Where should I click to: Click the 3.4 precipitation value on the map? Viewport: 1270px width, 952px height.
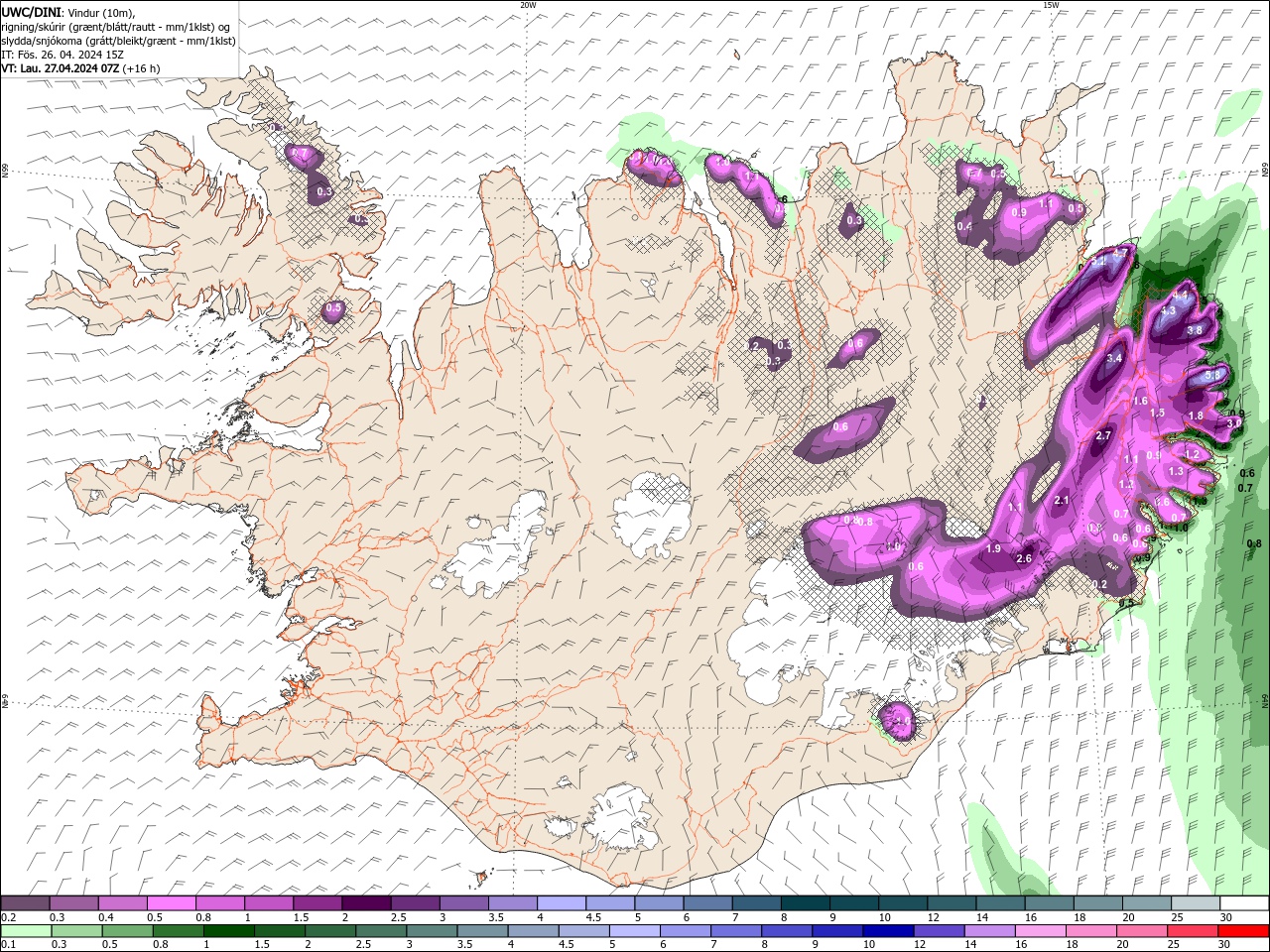1114,358
